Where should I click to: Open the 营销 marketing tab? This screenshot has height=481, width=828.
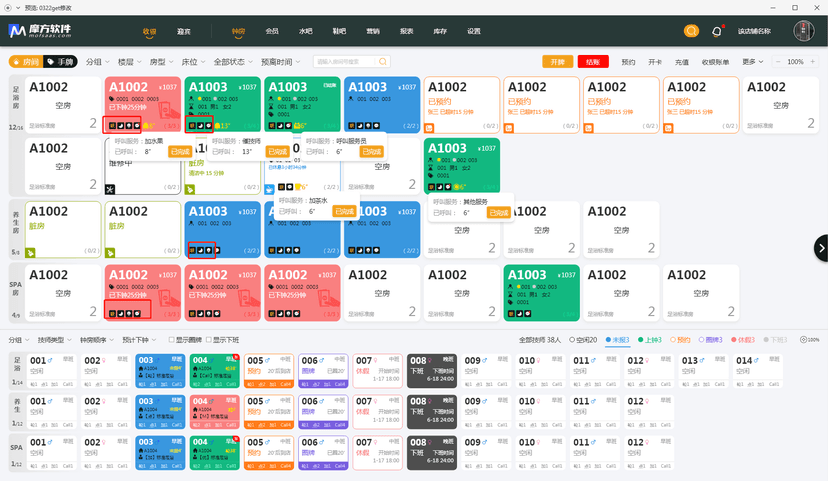[x=373, y=31]
